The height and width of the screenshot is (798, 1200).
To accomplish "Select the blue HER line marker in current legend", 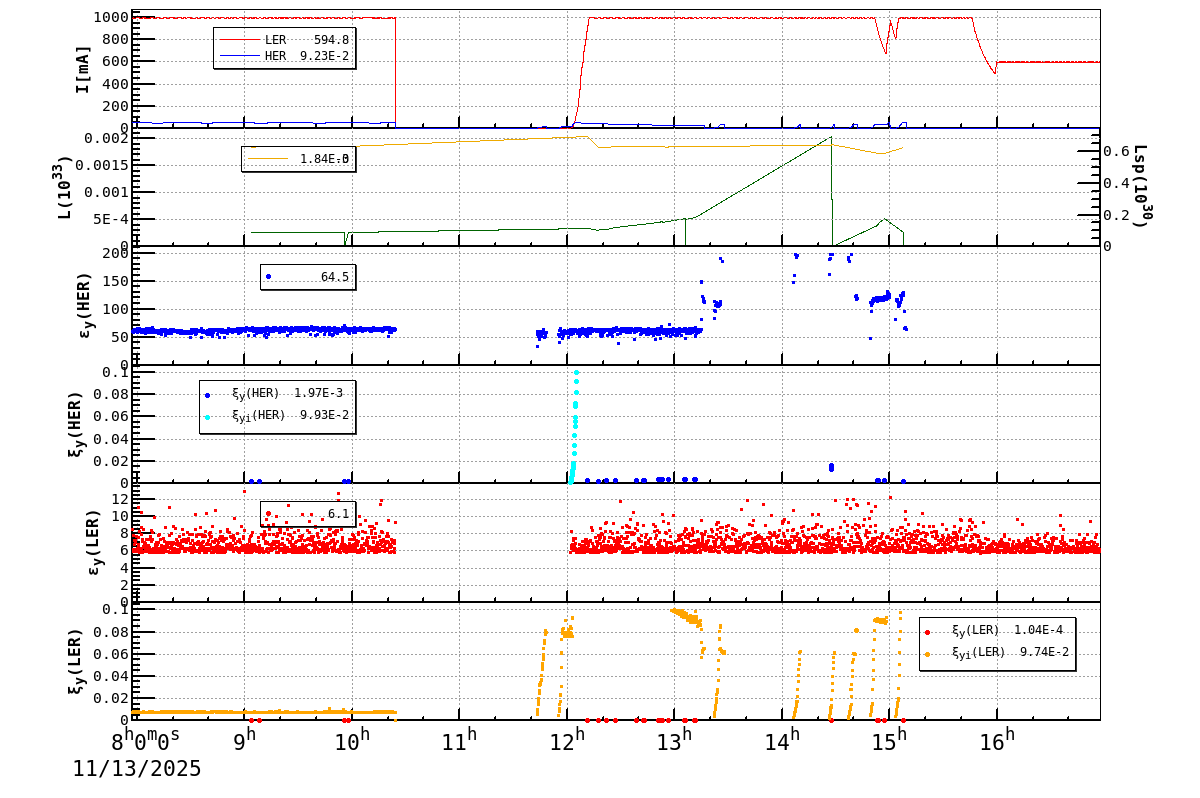I will click(x=240, y=54).
